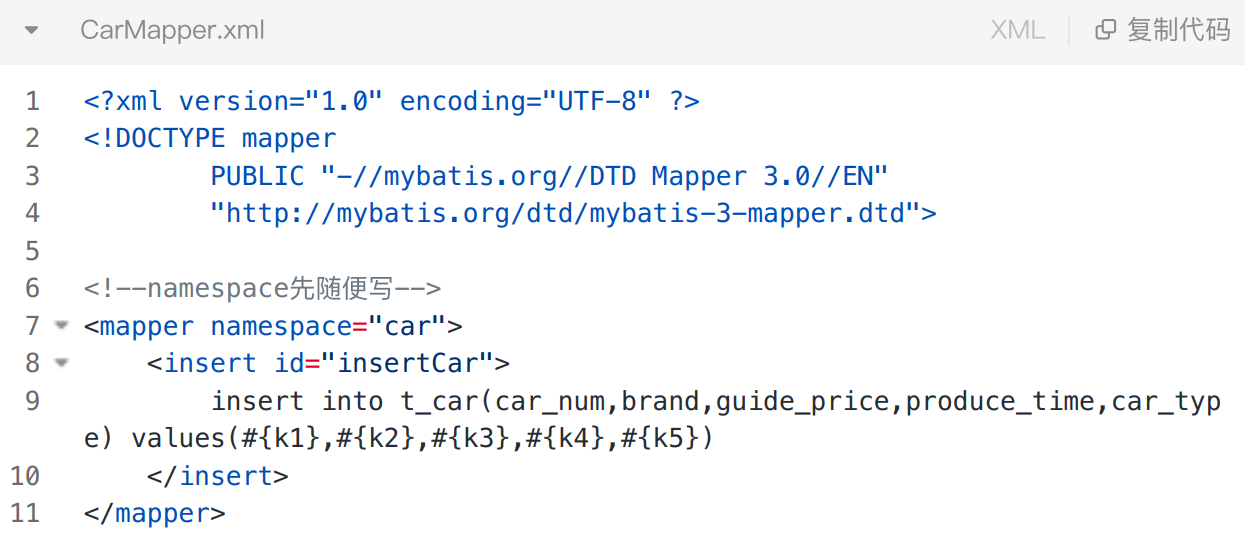Click the namespace="car" attribute
1245x545 pixels.
[x=328, y=326]
